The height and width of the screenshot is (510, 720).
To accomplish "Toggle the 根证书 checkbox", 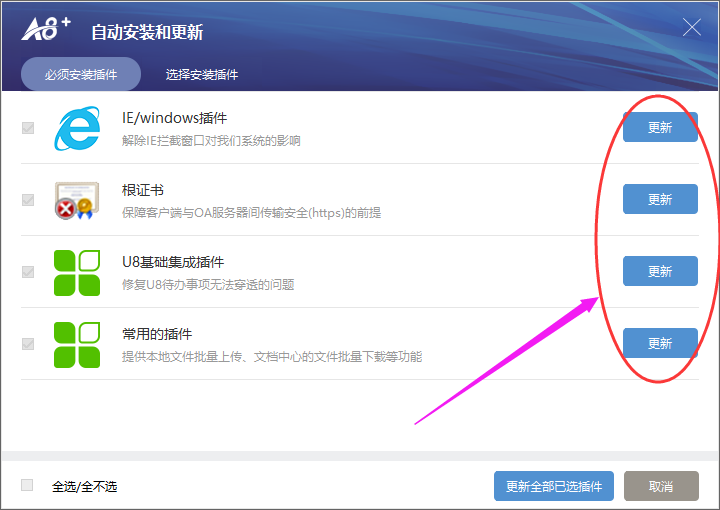I will click(x=28, y=200).
